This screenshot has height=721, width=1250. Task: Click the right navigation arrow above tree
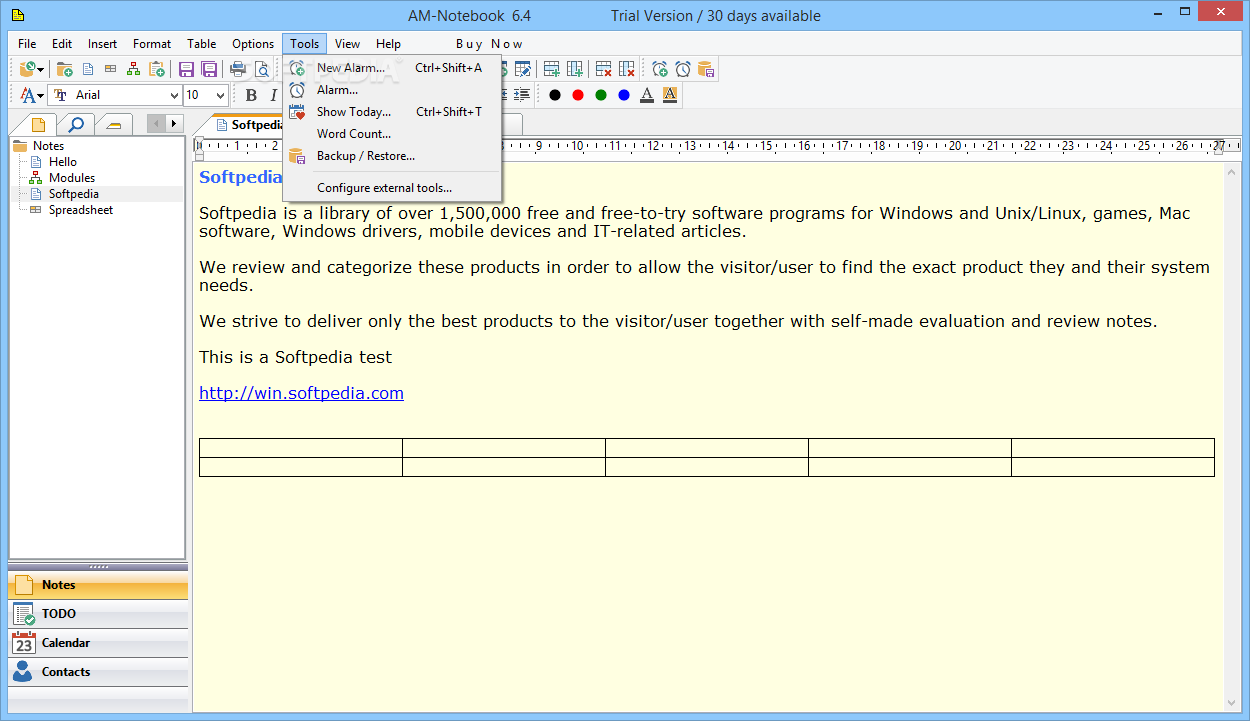tap(175, 124)
